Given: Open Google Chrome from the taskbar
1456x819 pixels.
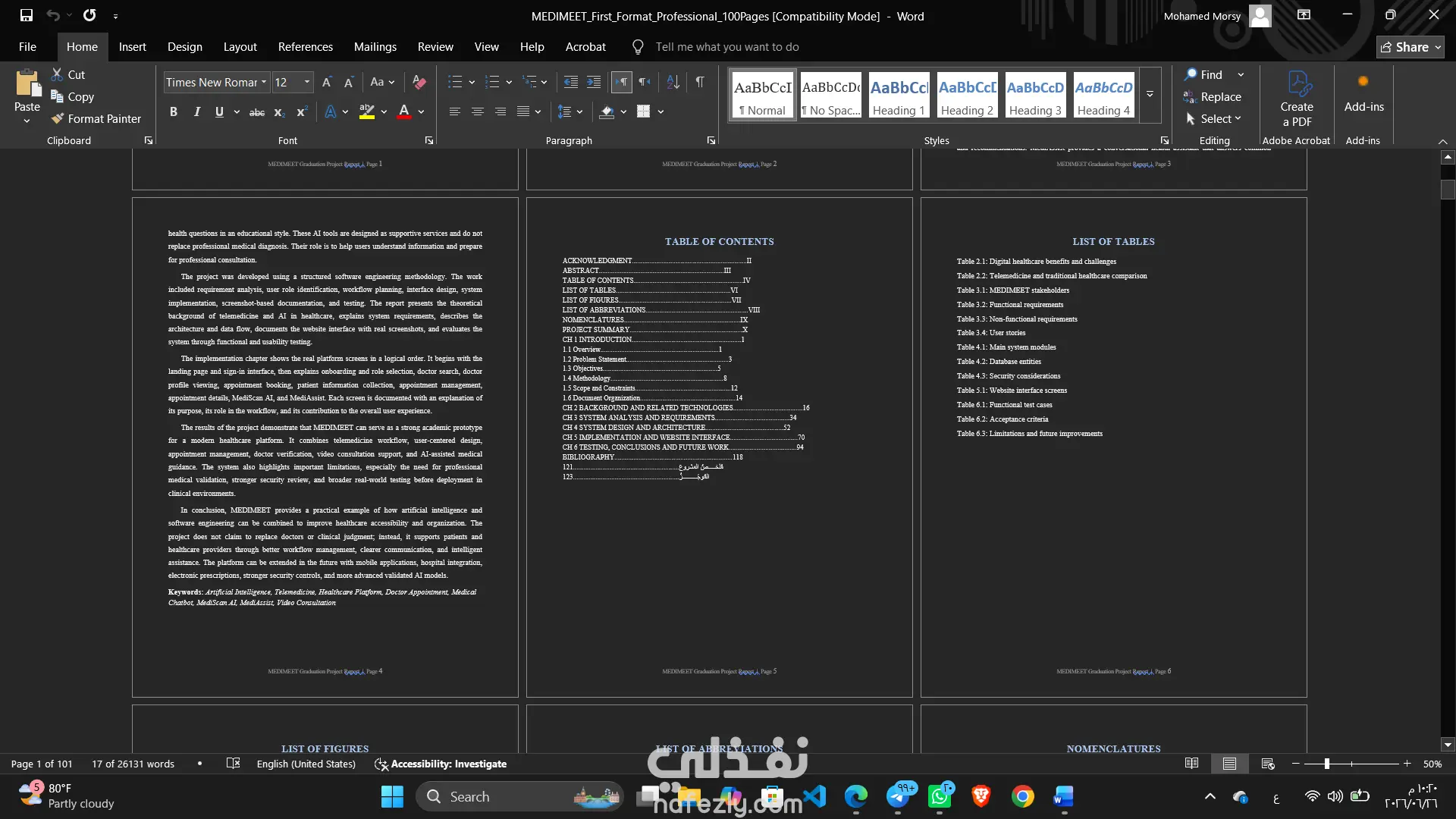Looking at the screenshot, I should [1022, 796].
